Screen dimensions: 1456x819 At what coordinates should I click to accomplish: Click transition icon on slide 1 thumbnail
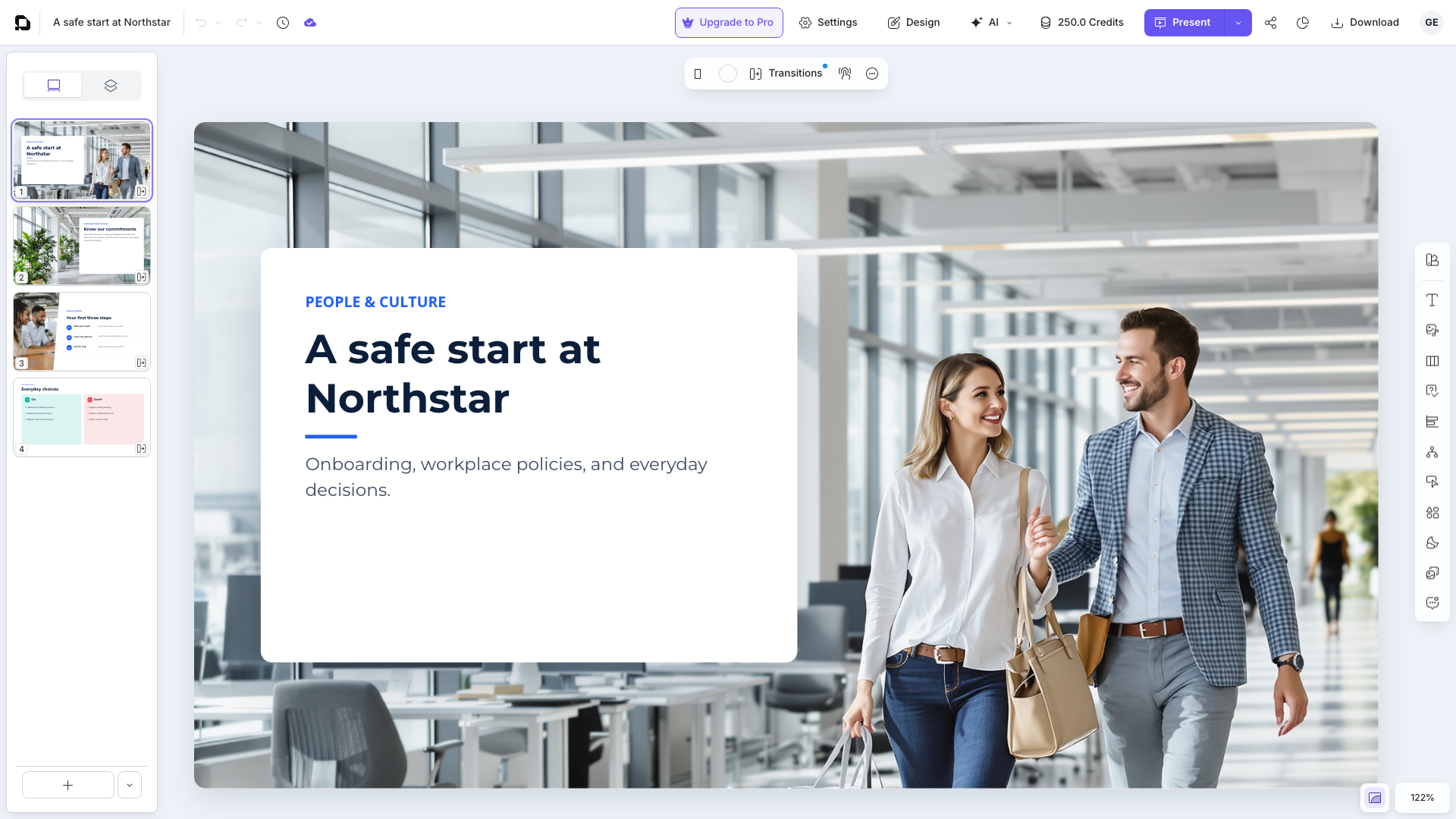click(x=141, y=192)
